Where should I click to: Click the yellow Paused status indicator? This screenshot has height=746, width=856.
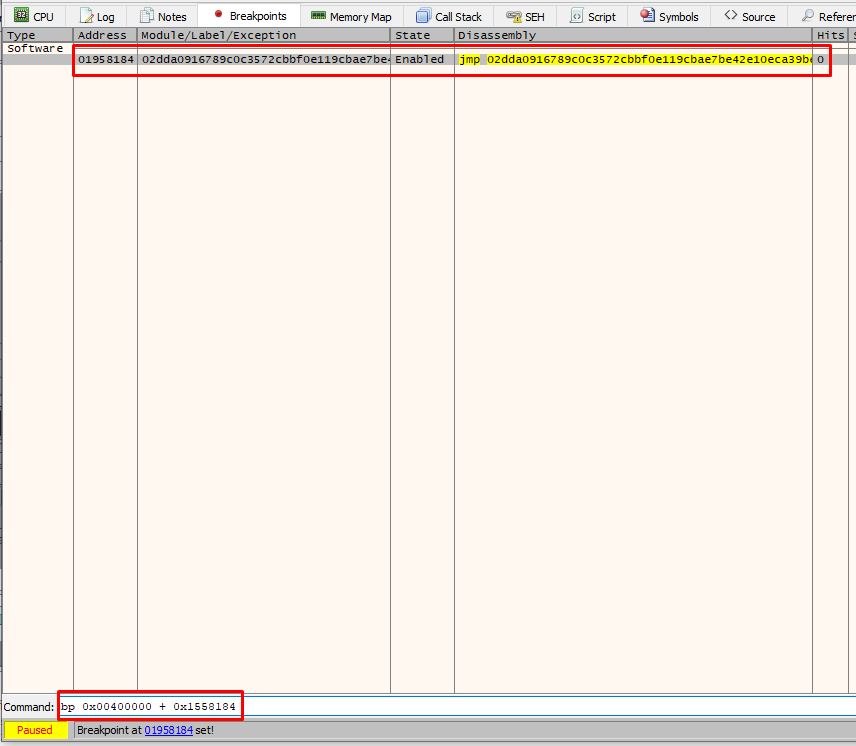(35, 730)
